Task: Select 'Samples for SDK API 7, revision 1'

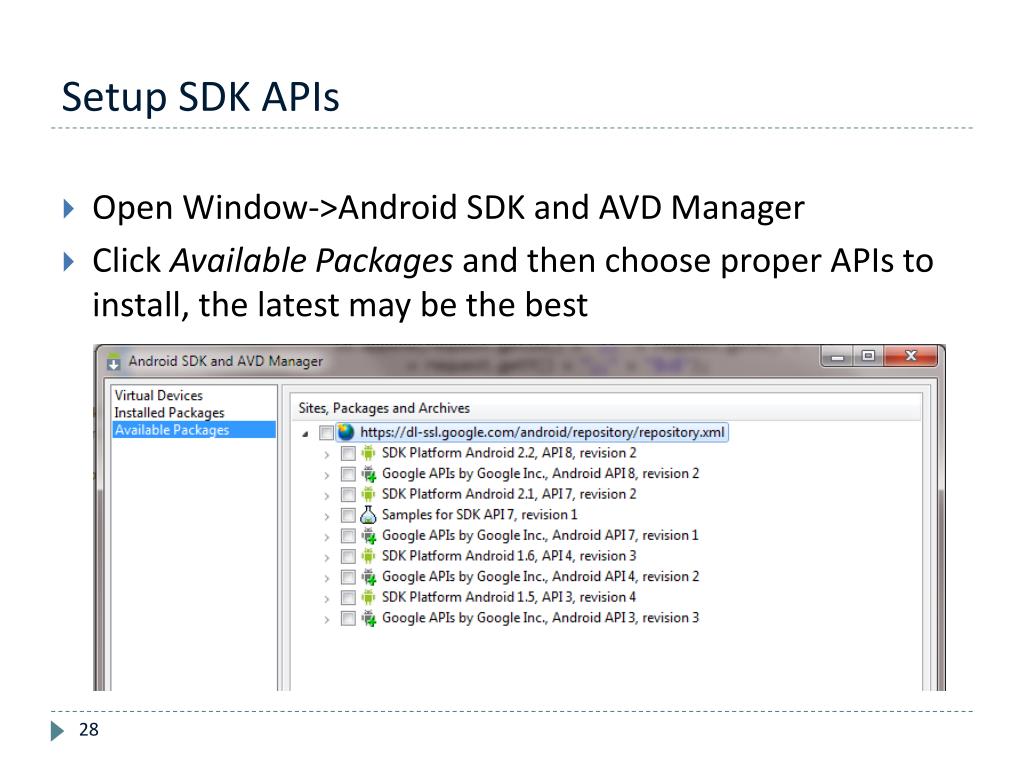Action: coord(479,515)
